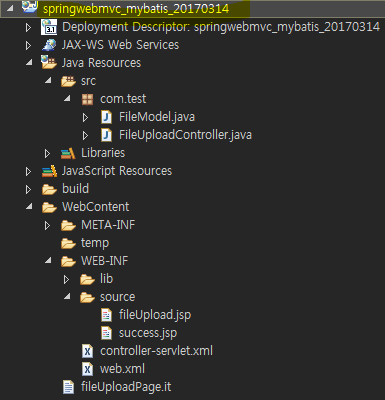
Task: Select the temp folder name
Action: click(95, 243)
